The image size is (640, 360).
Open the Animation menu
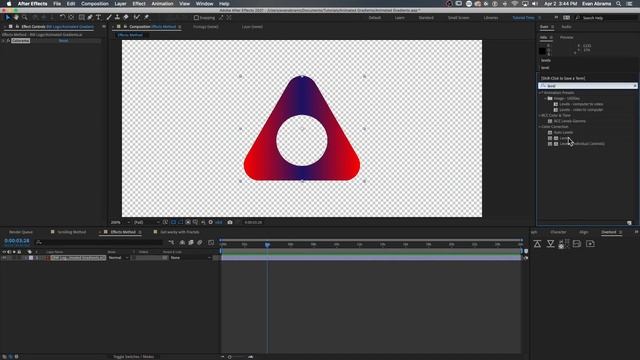162,4
